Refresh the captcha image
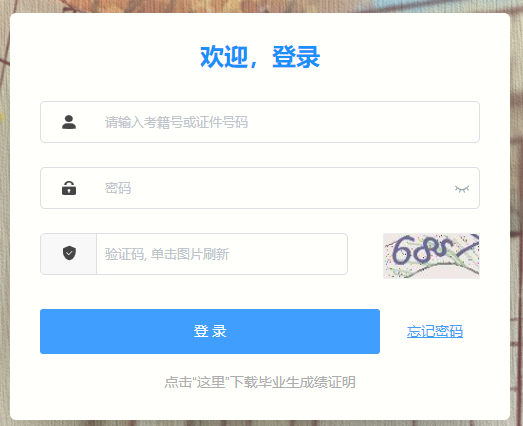Viewport: 523px width, 426px height. [431, 256]
